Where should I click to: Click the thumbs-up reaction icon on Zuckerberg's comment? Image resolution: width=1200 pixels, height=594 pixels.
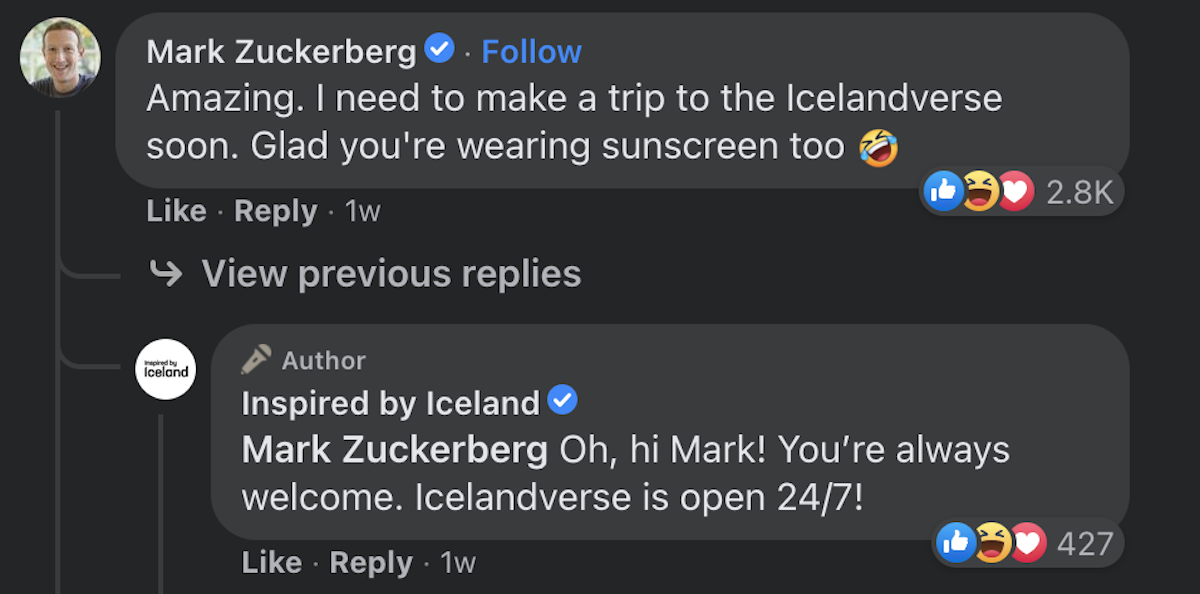point(943,191)
